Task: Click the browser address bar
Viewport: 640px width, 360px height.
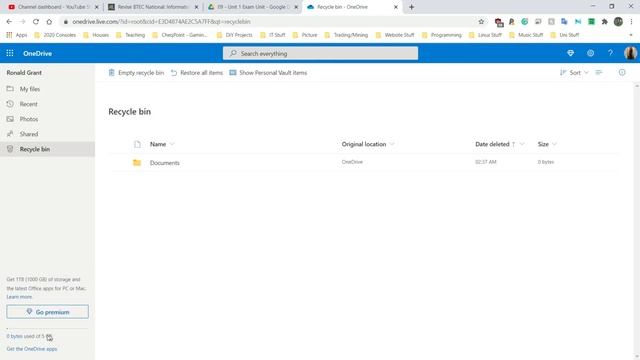Action: (269, 22)
